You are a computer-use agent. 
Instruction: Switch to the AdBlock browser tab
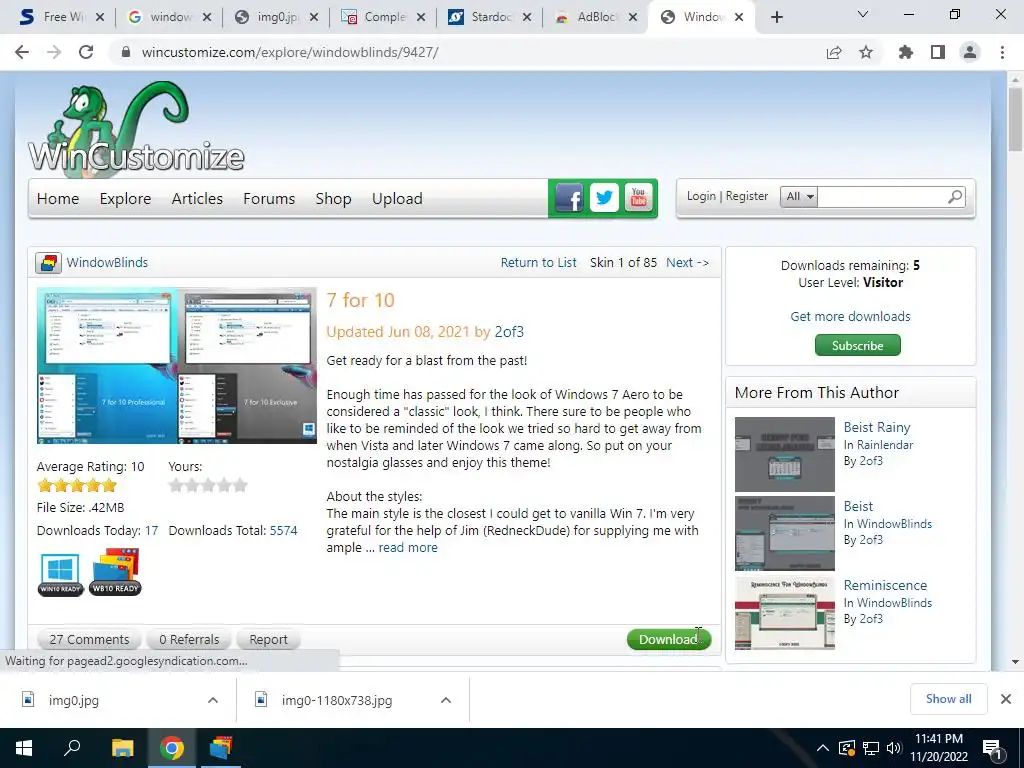(596, 17)
